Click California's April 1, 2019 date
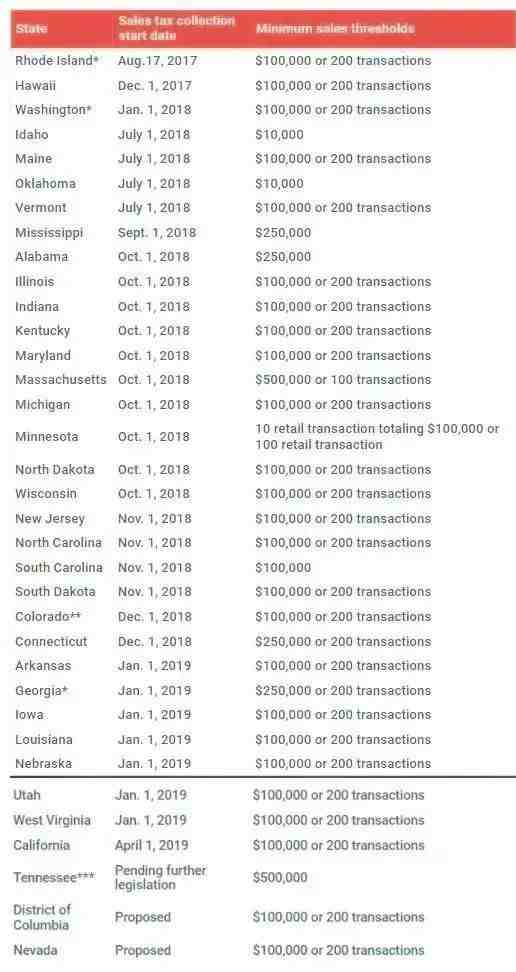Image resolution: width=516 pixels, height=972 pixels. [152, 846]
